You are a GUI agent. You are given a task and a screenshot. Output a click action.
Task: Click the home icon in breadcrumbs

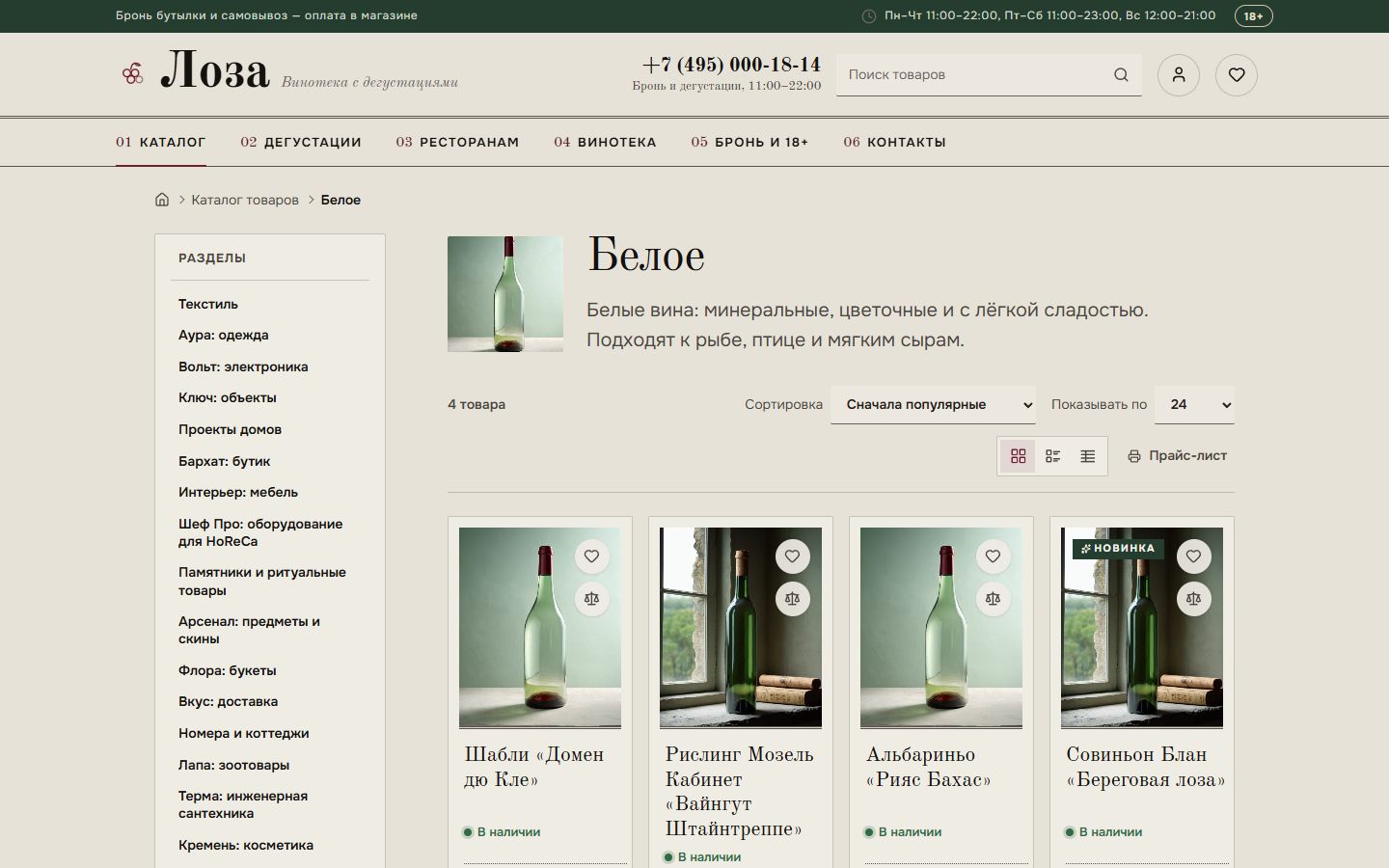coord(162,200)
